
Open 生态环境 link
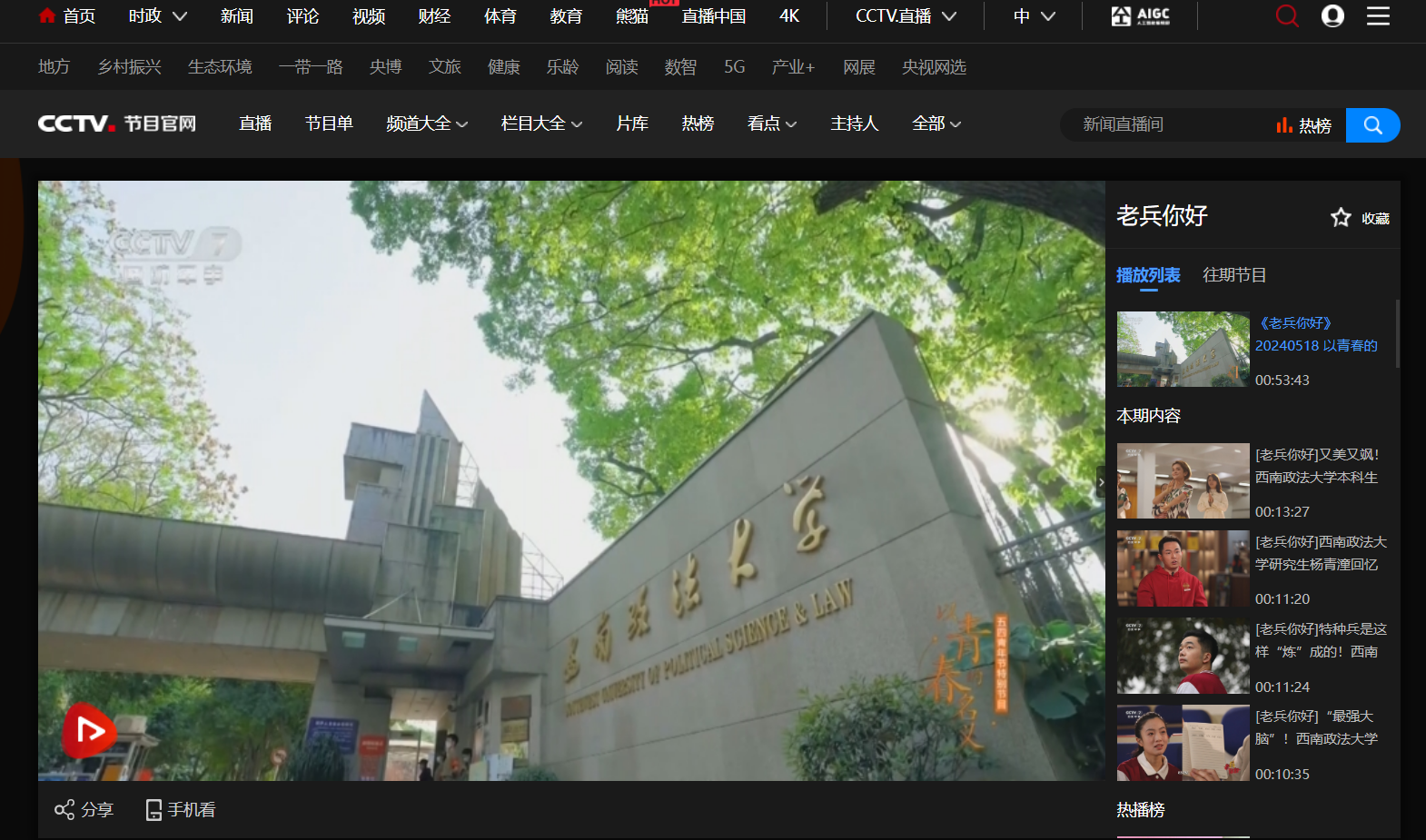[x=220, y=67]
